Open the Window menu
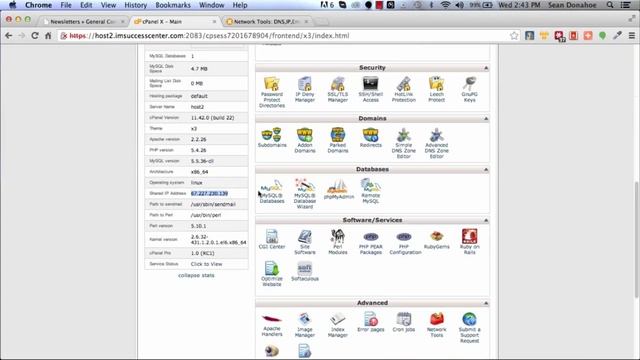Viewport: 640px width, 360px height. click(x=211, y=5)
